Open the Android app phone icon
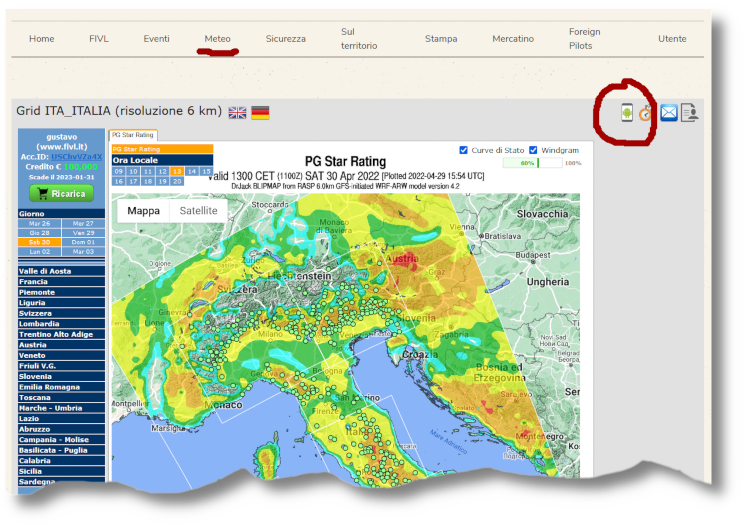 [x=627, y=112]
